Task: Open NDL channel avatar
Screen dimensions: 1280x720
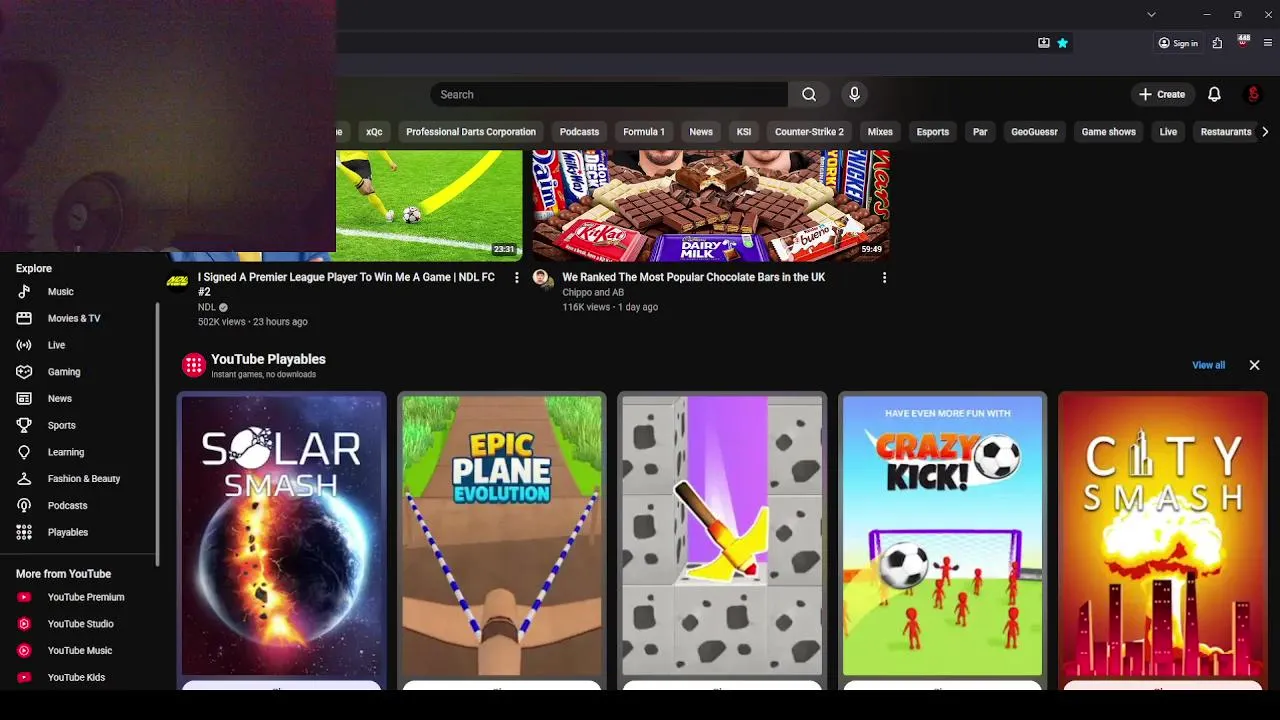Action: [x=177, y=281]
